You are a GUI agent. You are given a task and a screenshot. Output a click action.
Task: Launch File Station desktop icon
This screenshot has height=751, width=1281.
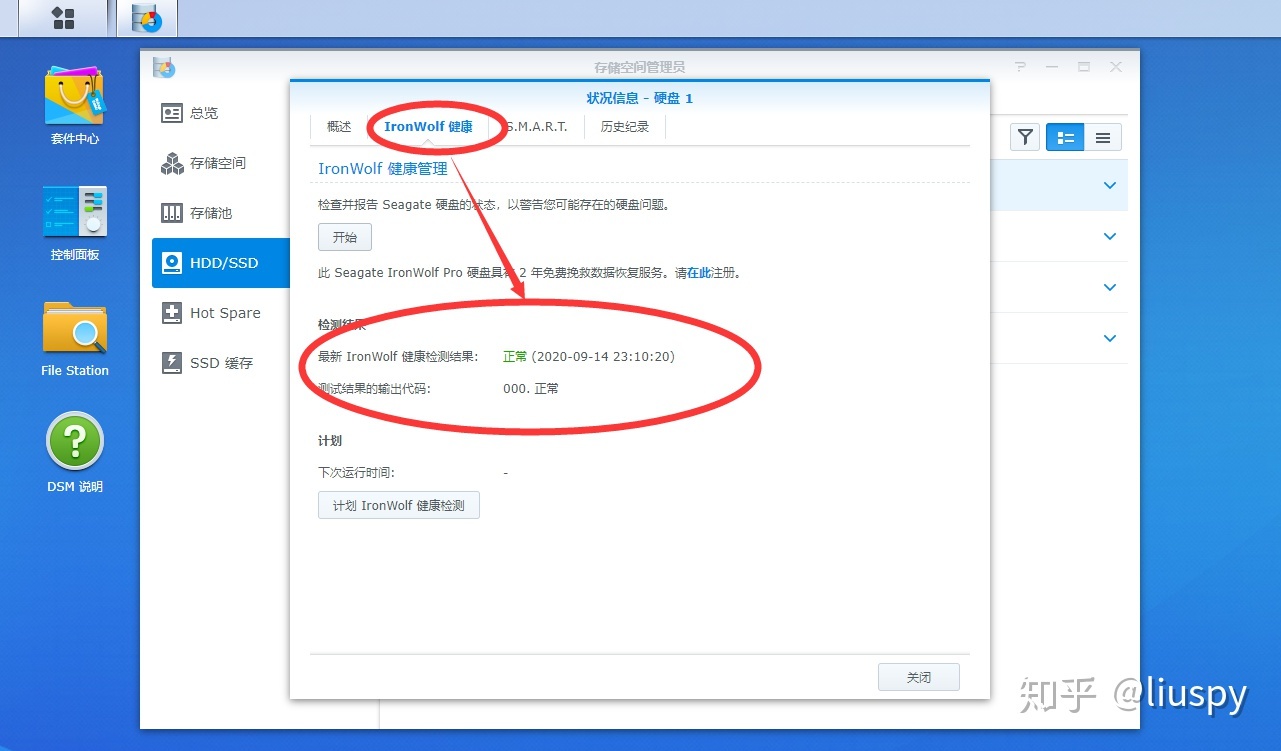(75, 338)
